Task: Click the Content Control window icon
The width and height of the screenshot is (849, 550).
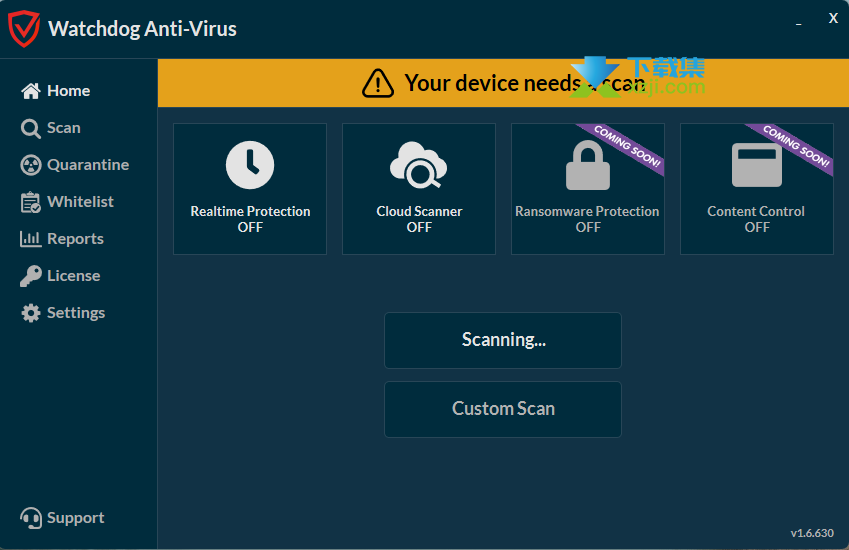Action: 757,165
